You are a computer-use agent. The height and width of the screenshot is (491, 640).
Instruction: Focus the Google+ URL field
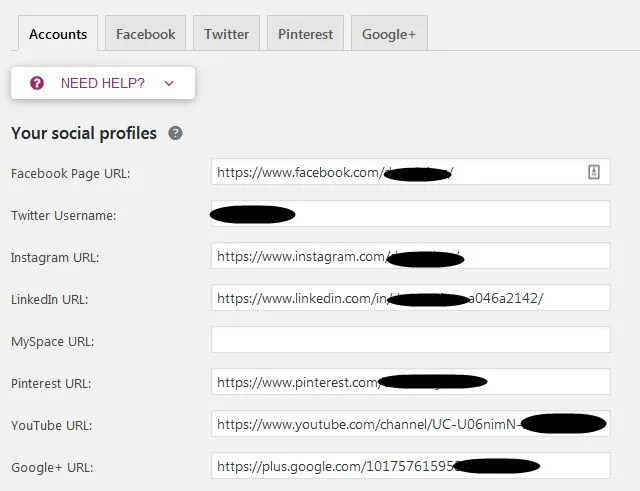[x=411, y=466]
